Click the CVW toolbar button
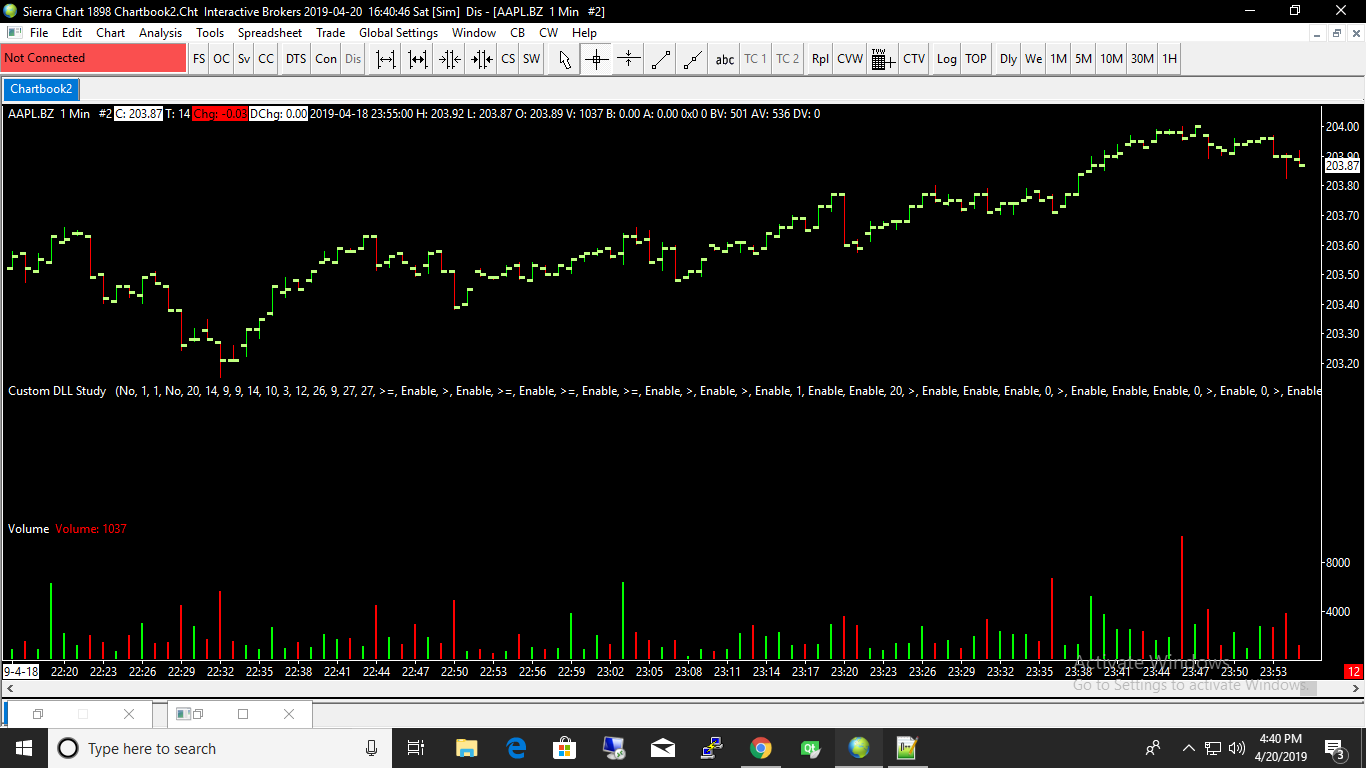The width and height of the screenshot is (1366, 768). (x=850, y=59)
